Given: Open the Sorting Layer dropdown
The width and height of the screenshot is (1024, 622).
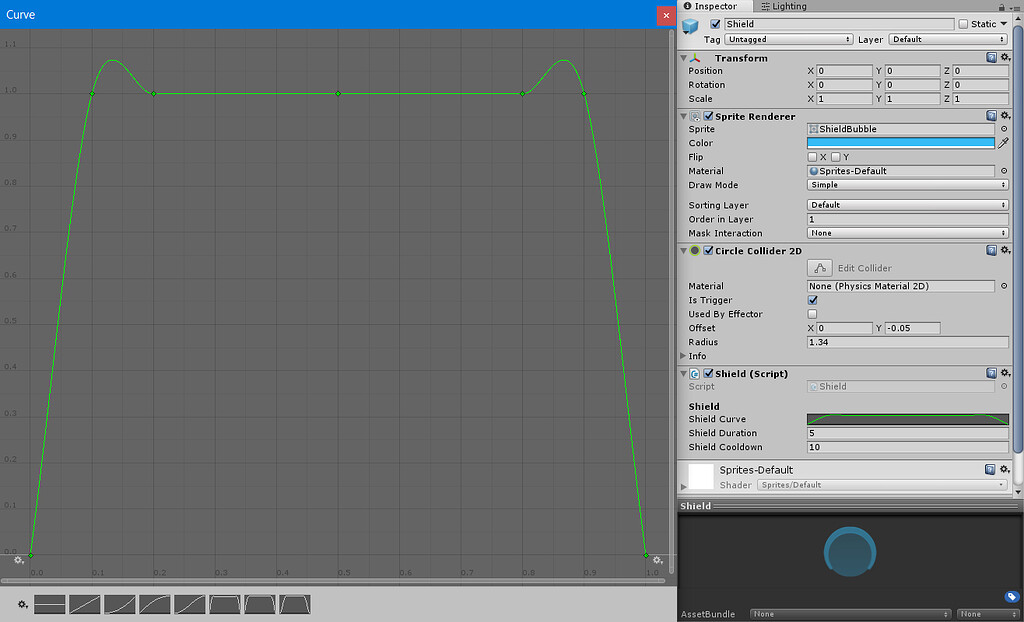Looking at the screenshot, I should tap(905, 205).
